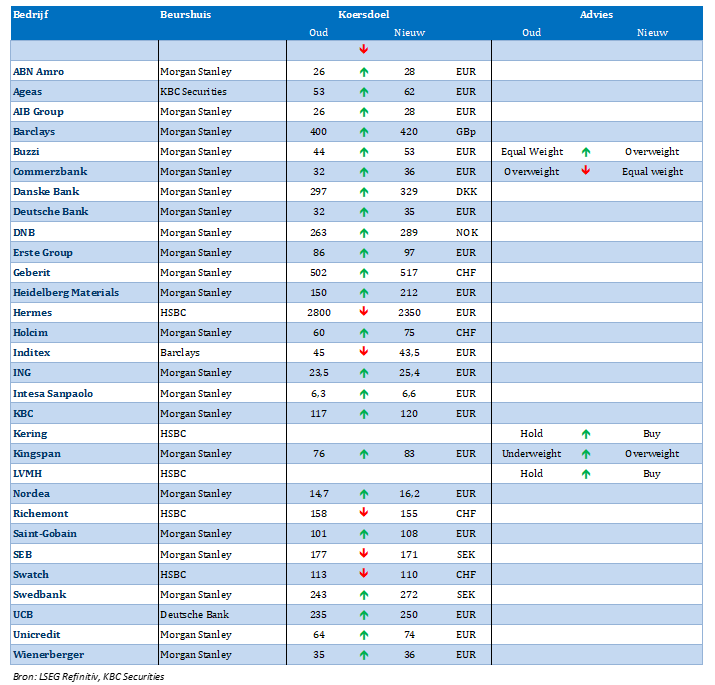
Task: Click the price target up arrow for KBC
Action: point(363,414)
